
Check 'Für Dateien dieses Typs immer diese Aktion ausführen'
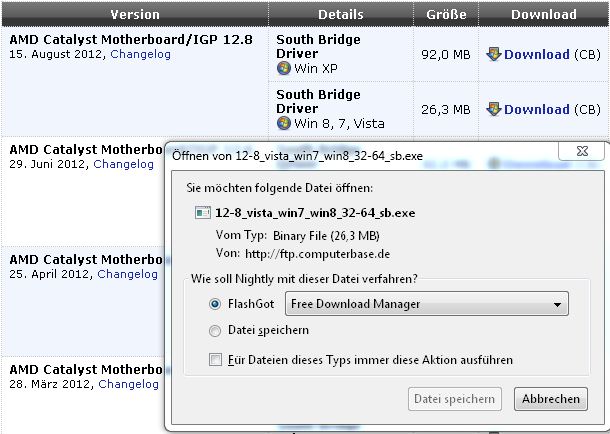215,360
